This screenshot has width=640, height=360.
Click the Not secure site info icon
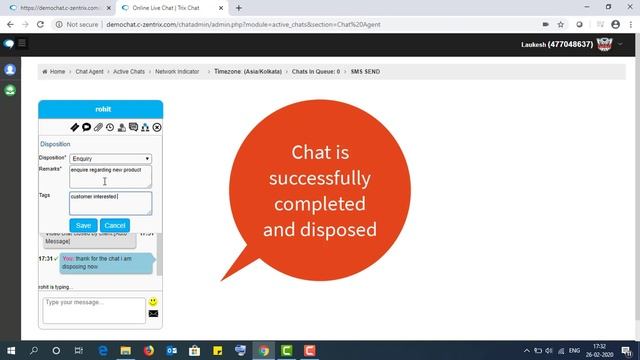(x=59, y=24)
